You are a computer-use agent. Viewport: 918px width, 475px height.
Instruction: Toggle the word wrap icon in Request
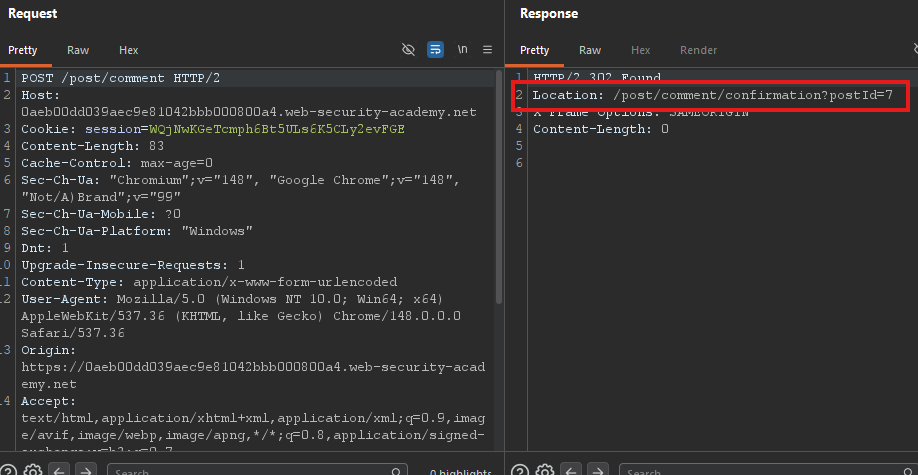click(x=435, y=50)
